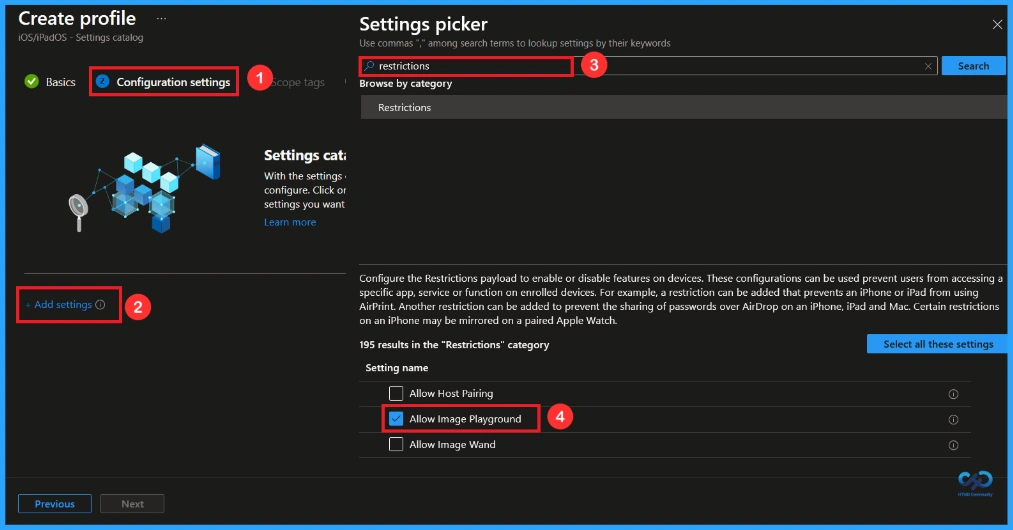The height and width of the screenshot is (530, 1013).
Task: Uncheck the Allow Image Playground checkbox
Action: coord(396,419)
